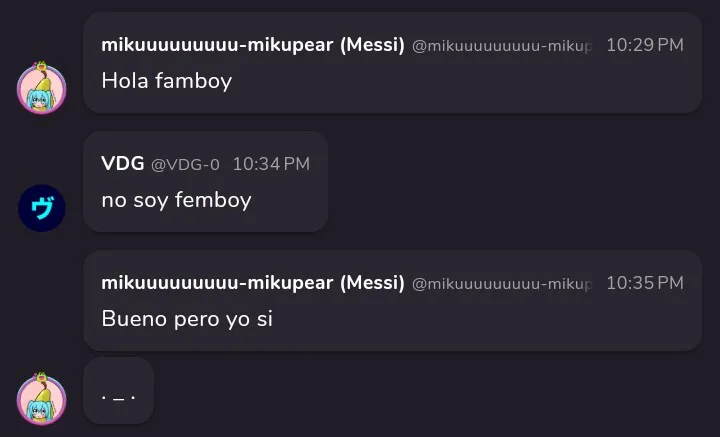Select the Bueno pero yo si message
Image resolution: width=720 pixels, height=437 pixels.
click(x=187, y=319)
